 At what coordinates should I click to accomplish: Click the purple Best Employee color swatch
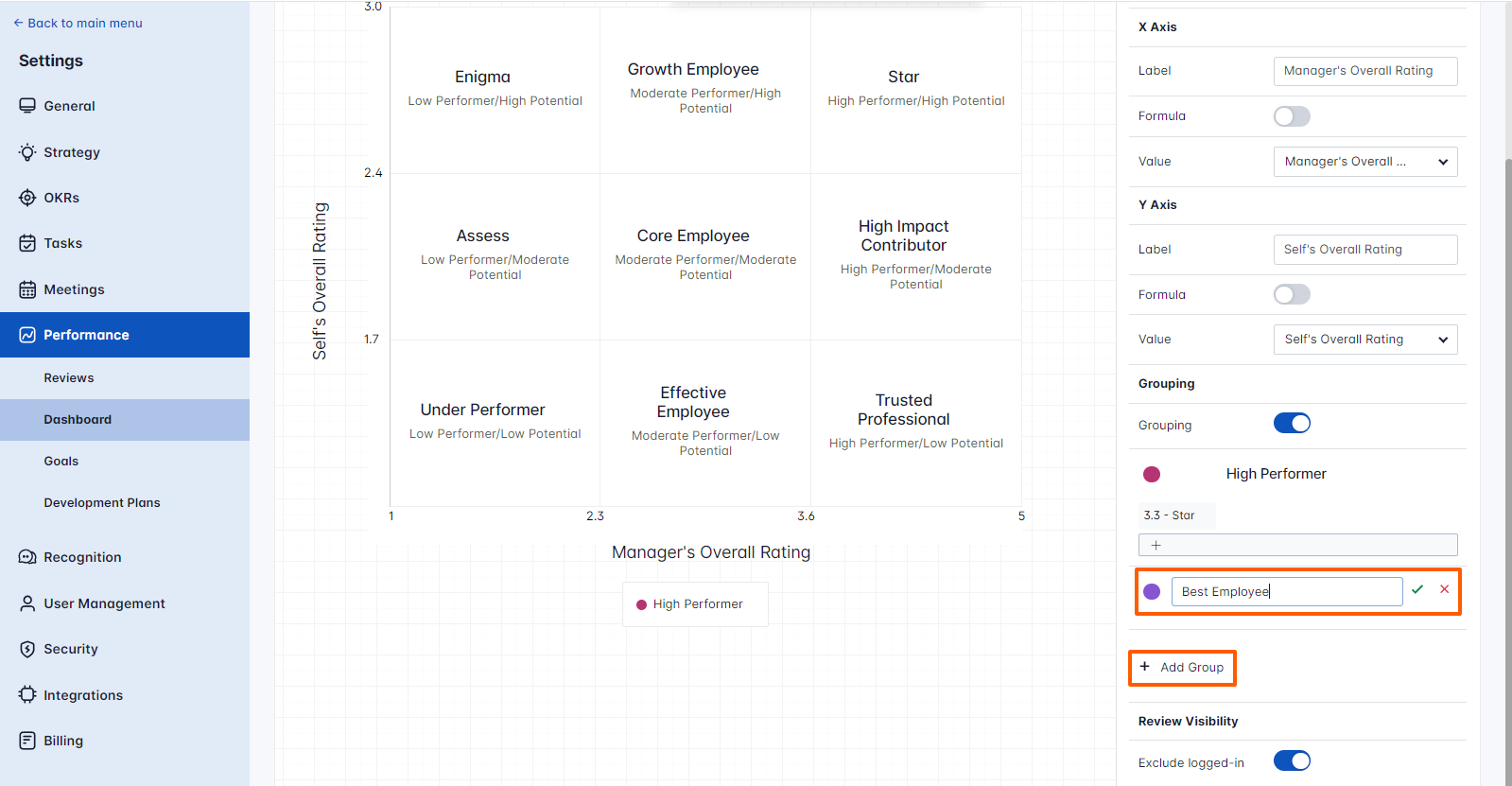1152,591
